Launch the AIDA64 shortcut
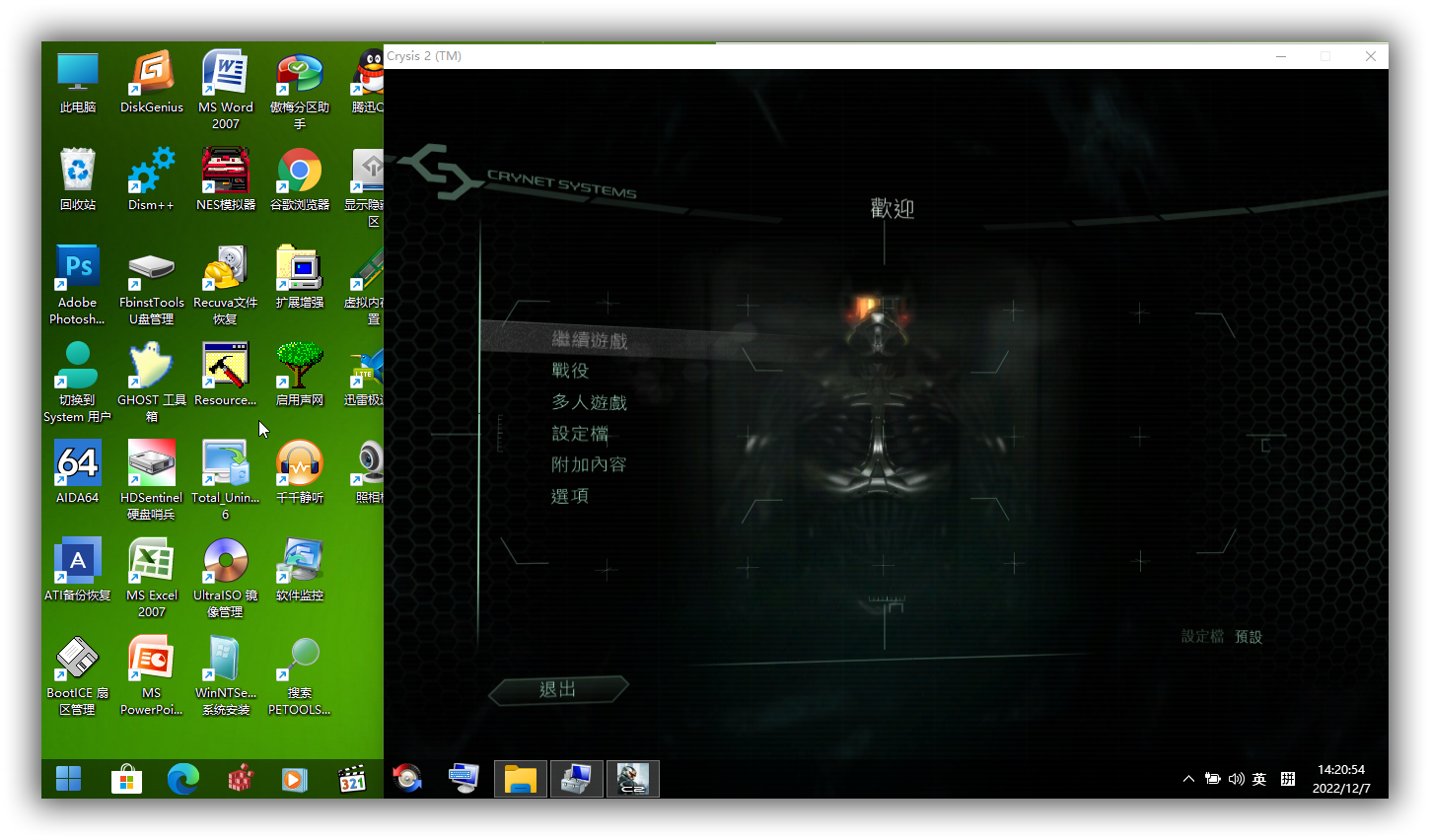 click(x=78, y=472)
